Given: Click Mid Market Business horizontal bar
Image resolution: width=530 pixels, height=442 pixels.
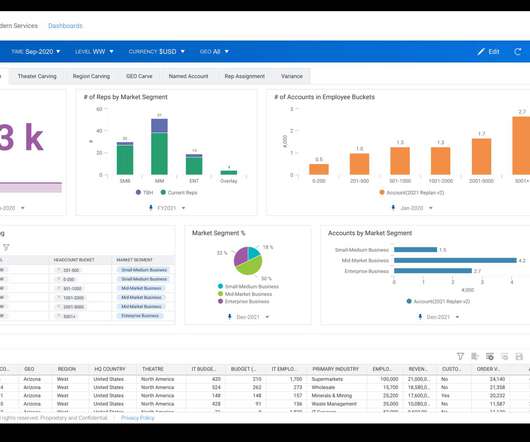Looking at the screenshot, I should [x=455, y=260].
